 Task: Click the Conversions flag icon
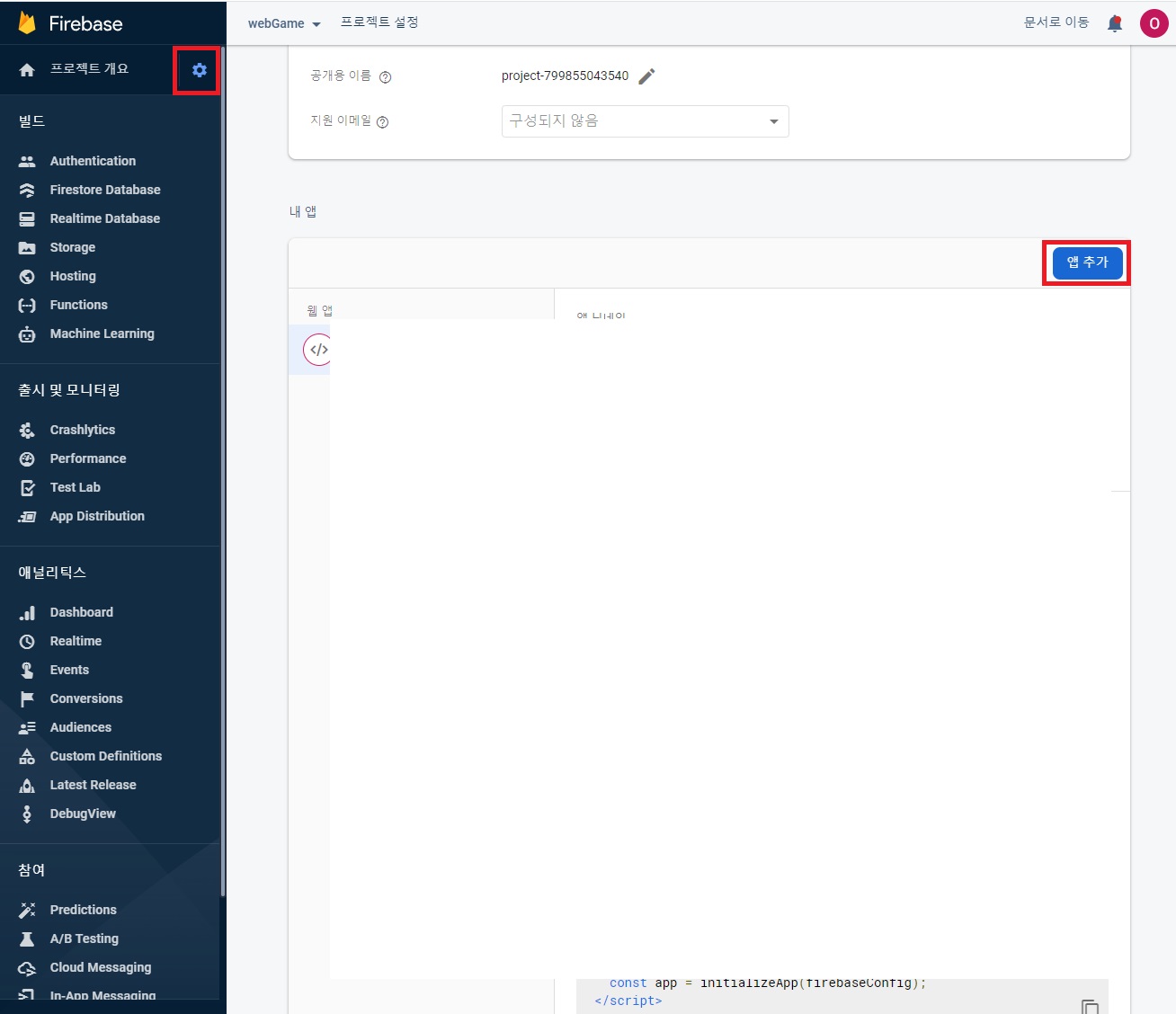(x=27, y=698)
